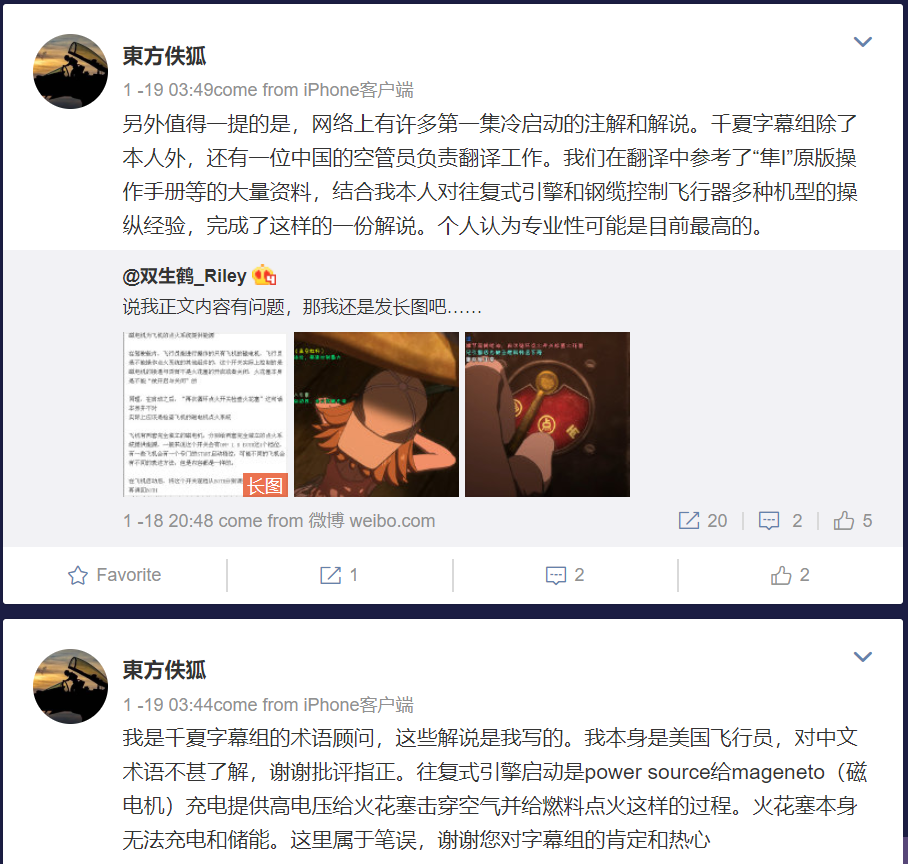Like the quoted post showing 5 likes
The width and height of the screenshot is (908, 864).
844,521
